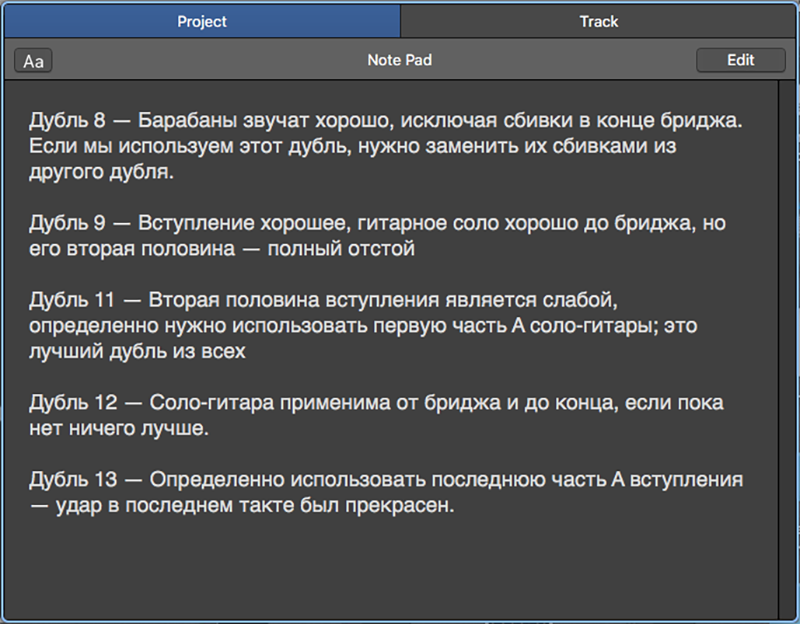Click the word Барабаны in the first note

187,120
